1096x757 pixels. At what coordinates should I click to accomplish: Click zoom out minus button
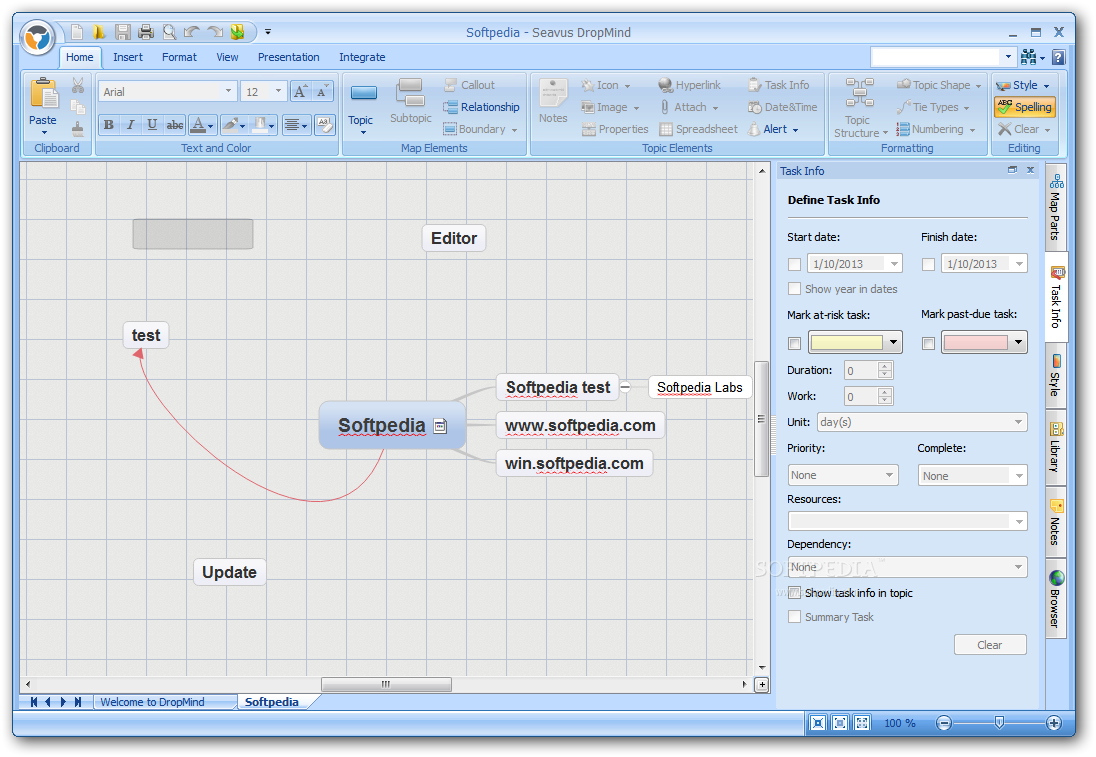(x=944, y=723)
